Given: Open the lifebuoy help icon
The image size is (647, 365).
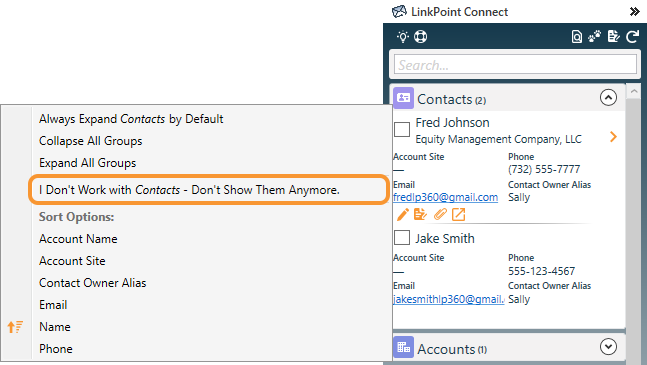Looking at the screenshot, I should 420,37.
